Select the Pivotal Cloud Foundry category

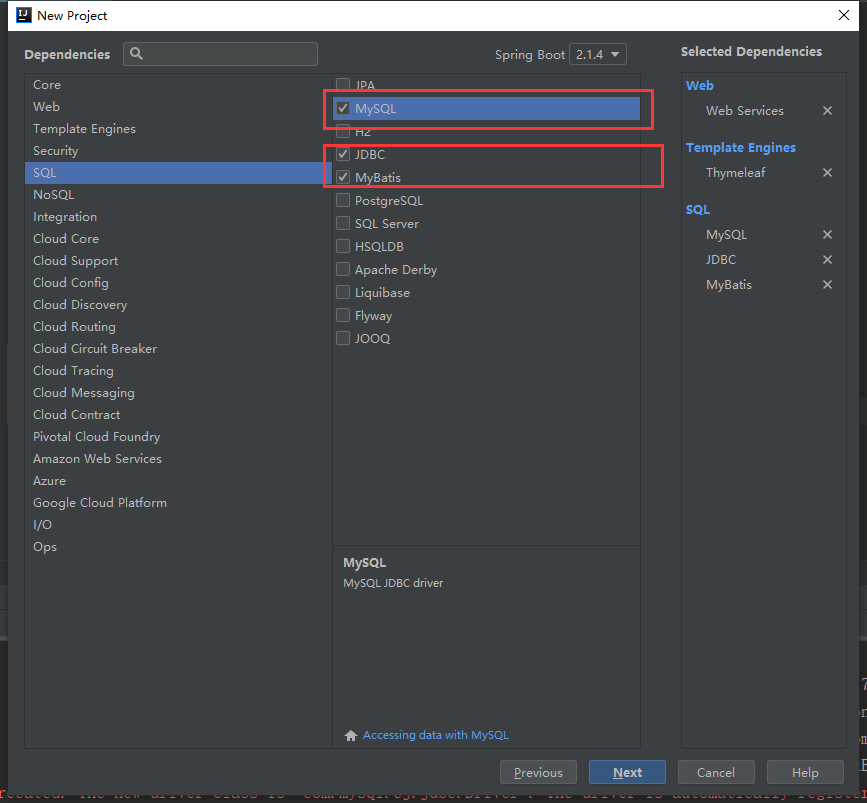178,437
